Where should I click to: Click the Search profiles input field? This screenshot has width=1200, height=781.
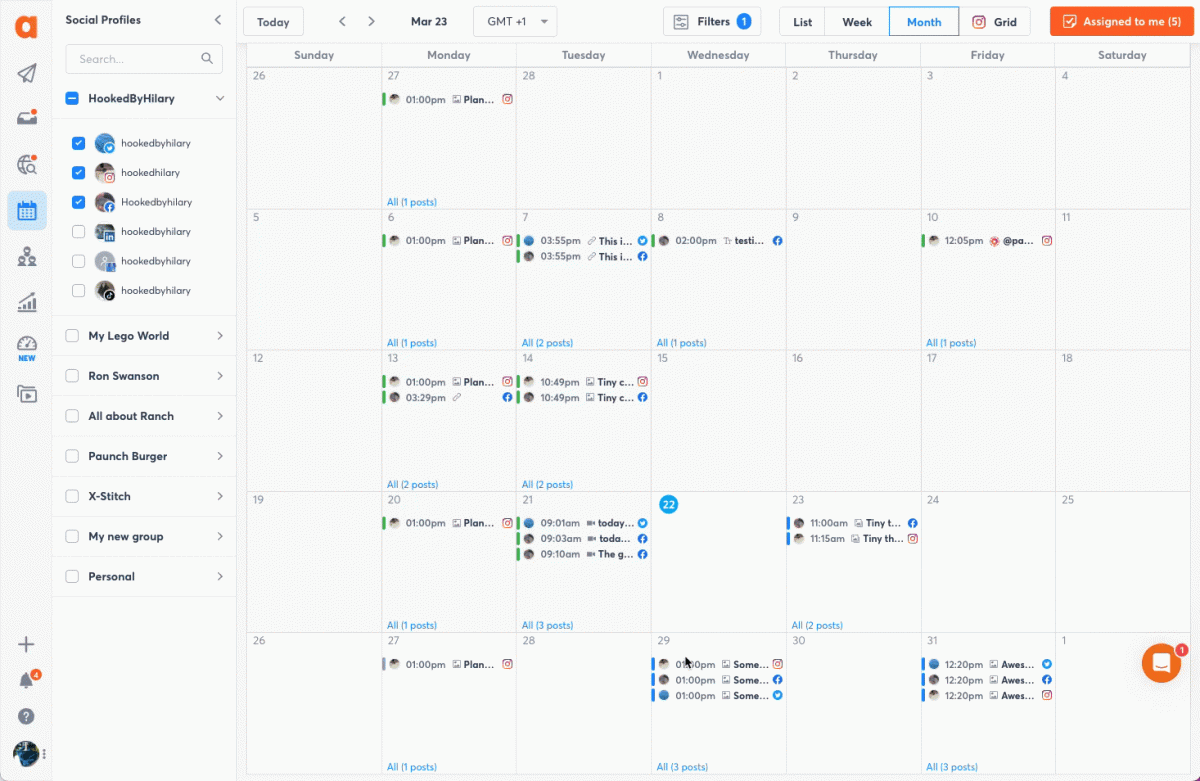[144, 59]
